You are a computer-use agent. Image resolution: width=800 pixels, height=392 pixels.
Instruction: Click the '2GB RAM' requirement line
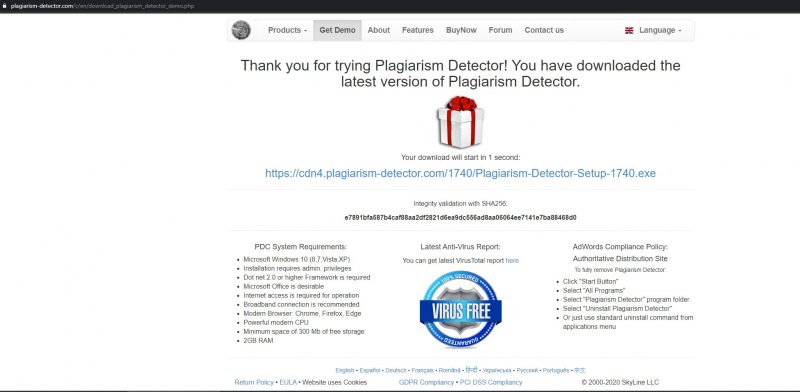pos(258,340)
